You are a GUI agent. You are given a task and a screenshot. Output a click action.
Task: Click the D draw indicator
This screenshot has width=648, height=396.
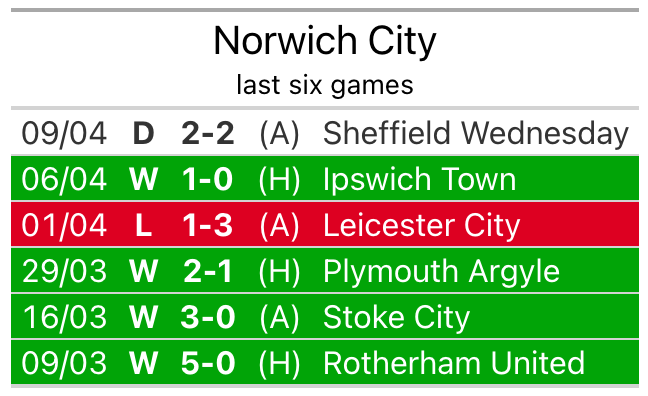[143, 134]
